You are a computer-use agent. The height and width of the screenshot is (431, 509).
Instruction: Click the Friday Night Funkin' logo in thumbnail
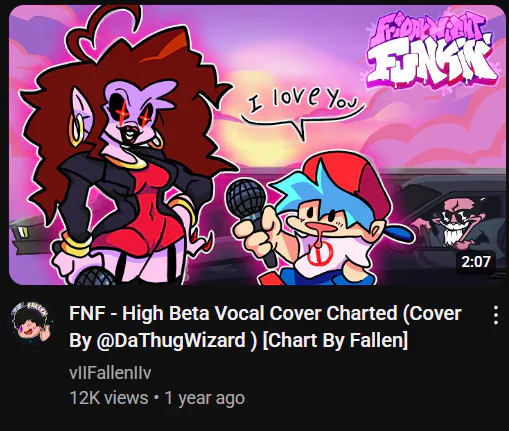pyautogui.click(x=430, y=53)
